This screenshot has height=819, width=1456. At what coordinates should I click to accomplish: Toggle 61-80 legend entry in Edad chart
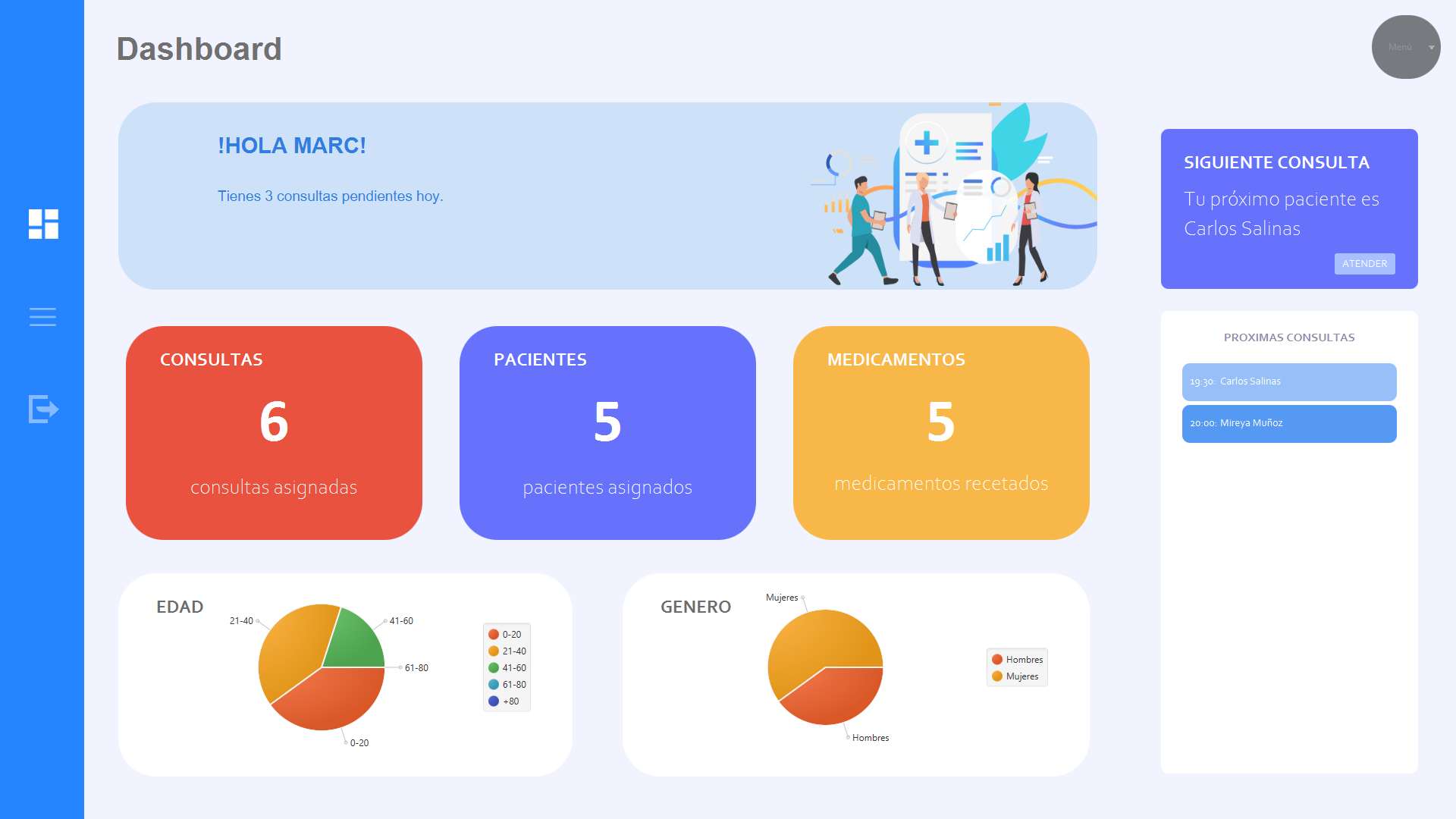click(513, 685)
